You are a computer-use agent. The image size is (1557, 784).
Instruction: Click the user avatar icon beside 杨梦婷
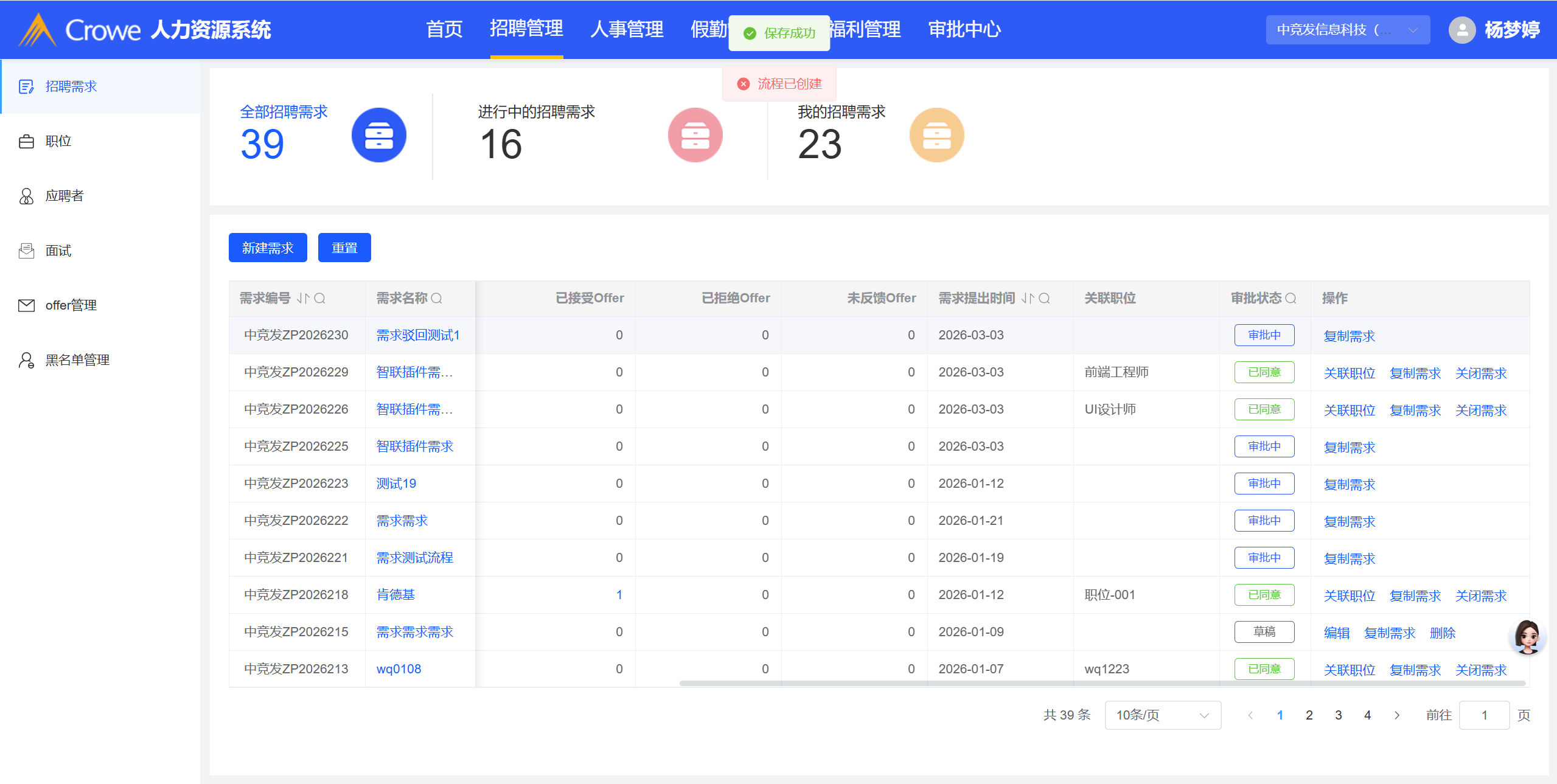tap(1461, 30)
